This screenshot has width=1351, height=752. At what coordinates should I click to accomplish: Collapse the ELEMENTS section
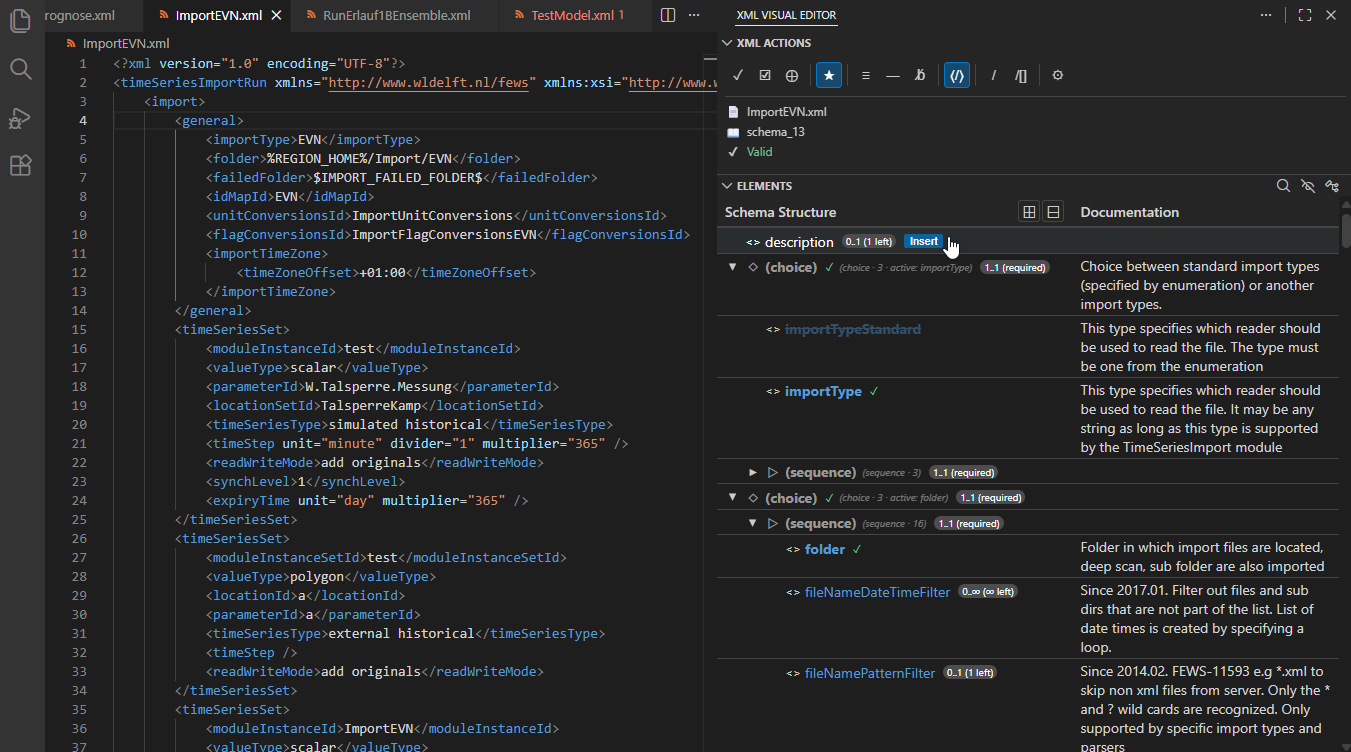click(727, 186)
